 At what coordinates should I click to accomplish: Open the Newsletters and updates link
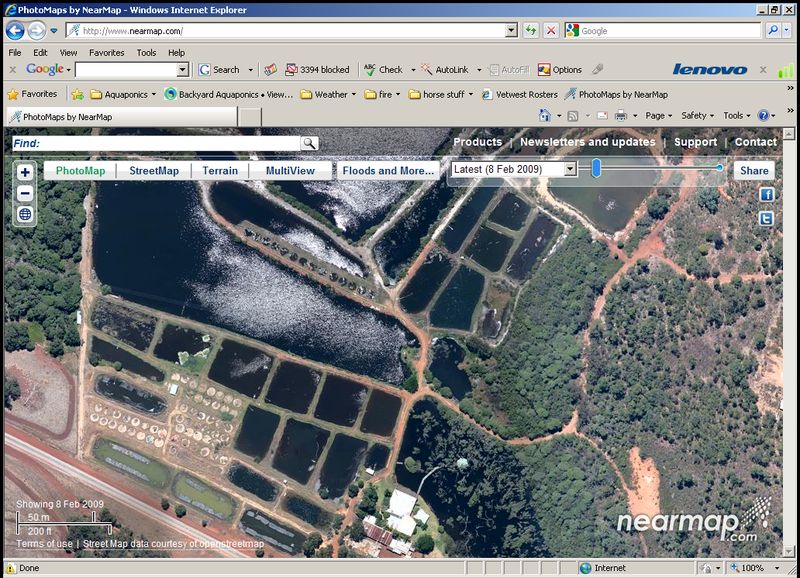pyautogui.click(x=587, y=142)
